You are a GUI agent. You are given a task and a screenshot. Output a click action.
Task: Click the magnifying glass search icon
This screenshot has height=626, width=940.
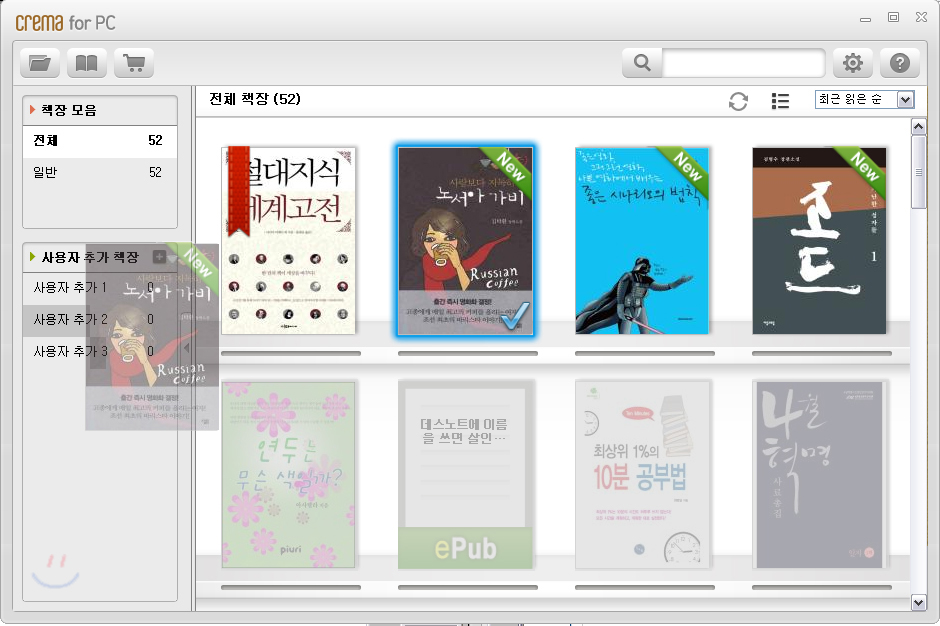pos(642,63)
